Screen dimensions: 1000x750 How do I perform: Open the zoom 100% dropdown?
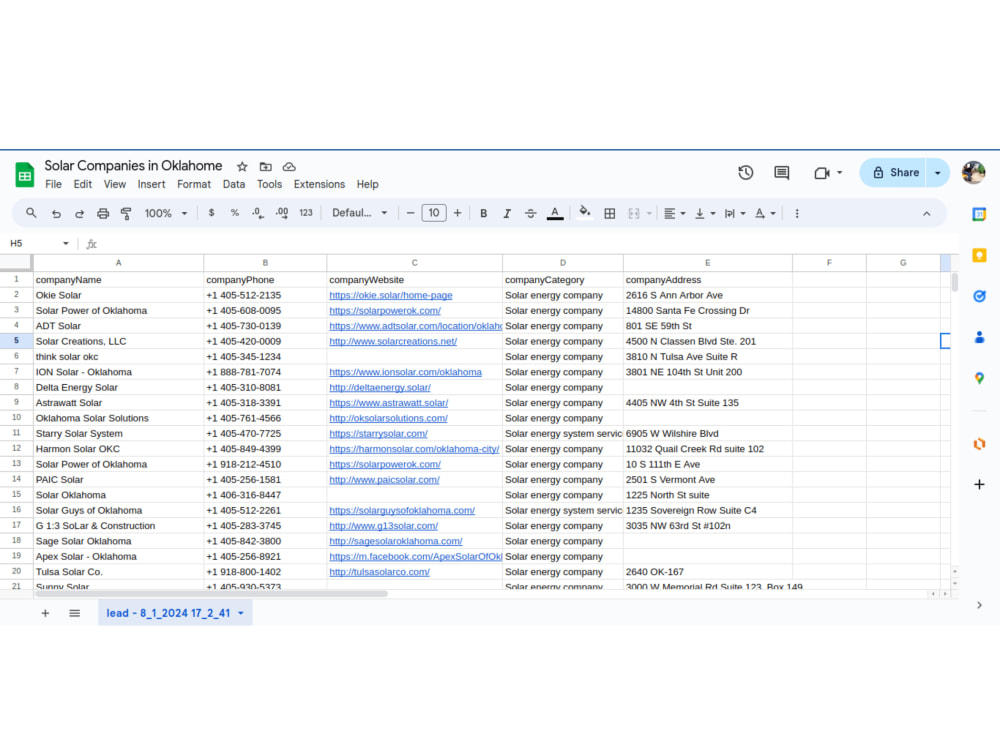pyautogui.click(x=166, y=214)
